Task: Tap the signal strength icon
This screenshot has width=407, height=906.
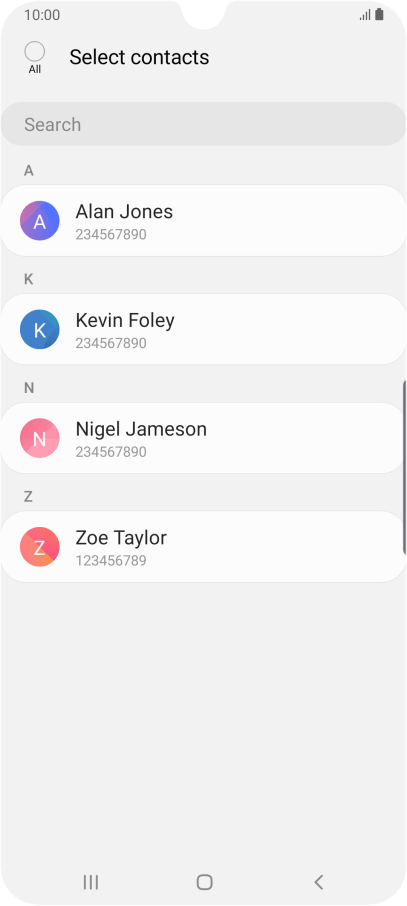Action: point(365,15)
